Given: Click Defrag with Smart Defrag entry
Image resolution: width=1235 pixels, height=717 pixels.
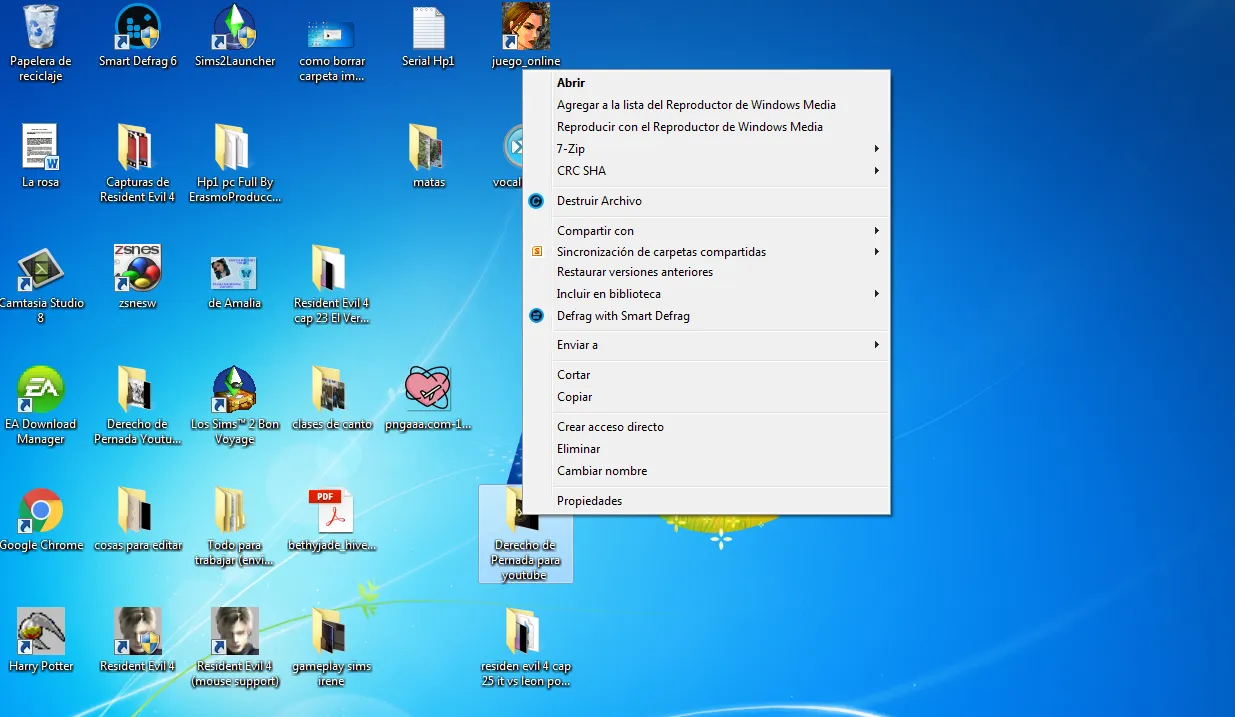Looking at the screenshot, I should (x=707, y=316).
